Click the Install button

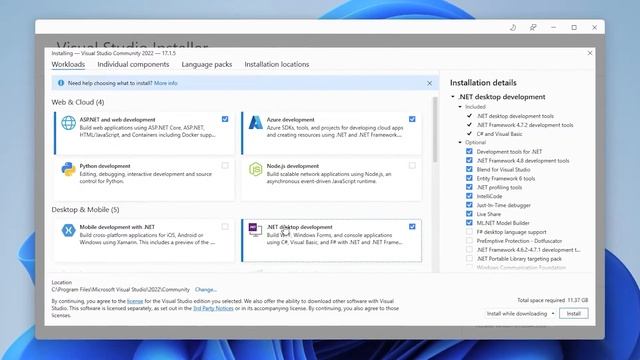573,313
